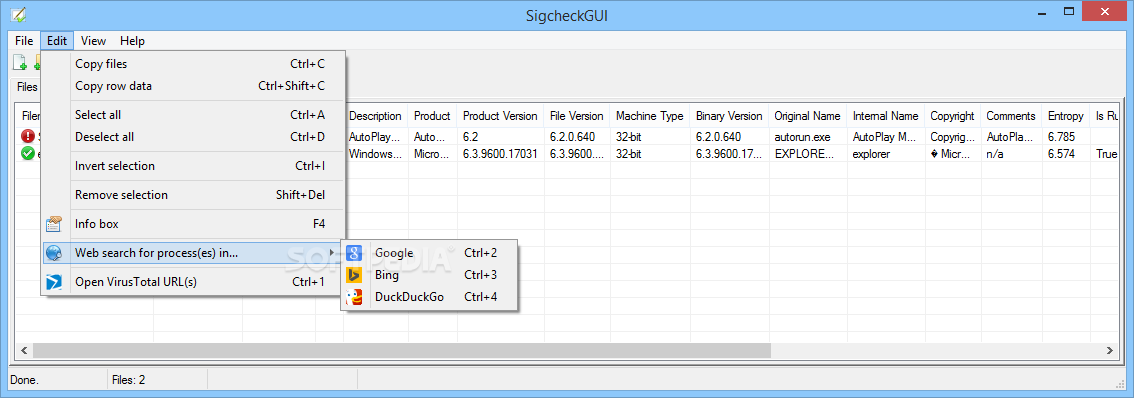
Task: Click the 'Done.' status bar text
Action: click(x=25, y=379)
